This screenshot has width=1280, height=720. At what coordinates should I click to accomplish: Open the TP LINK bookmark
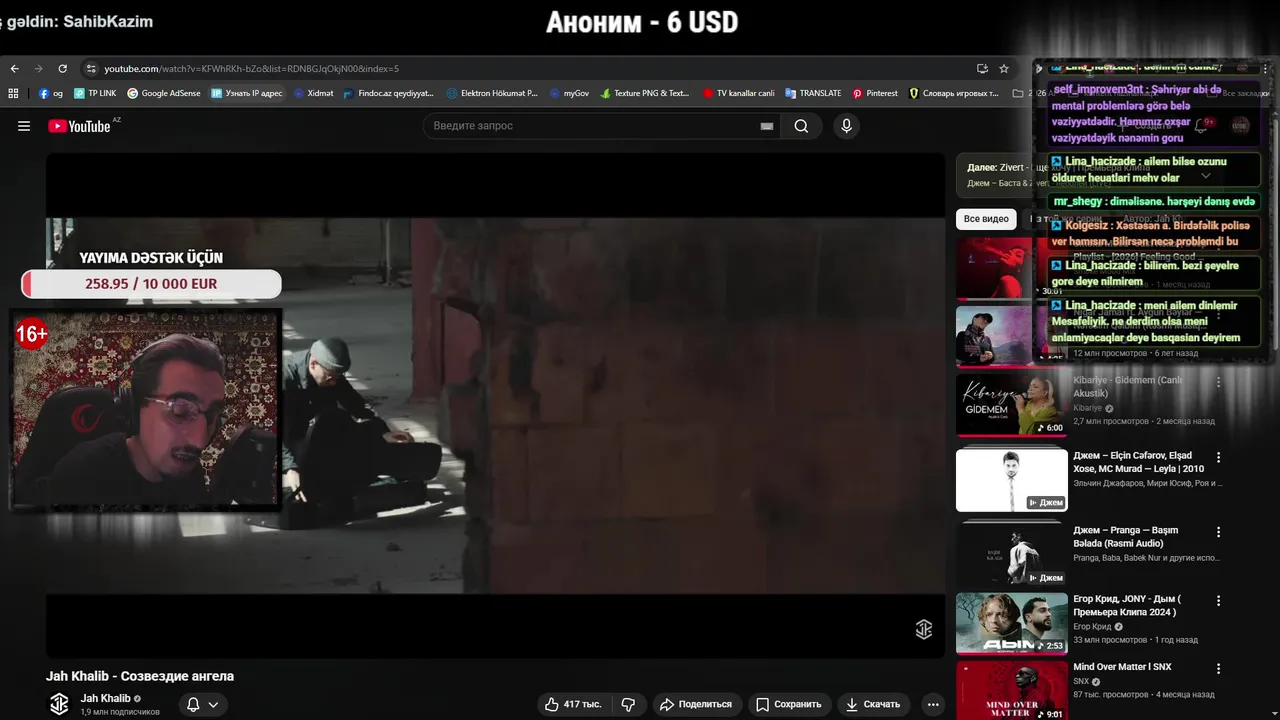95,93
